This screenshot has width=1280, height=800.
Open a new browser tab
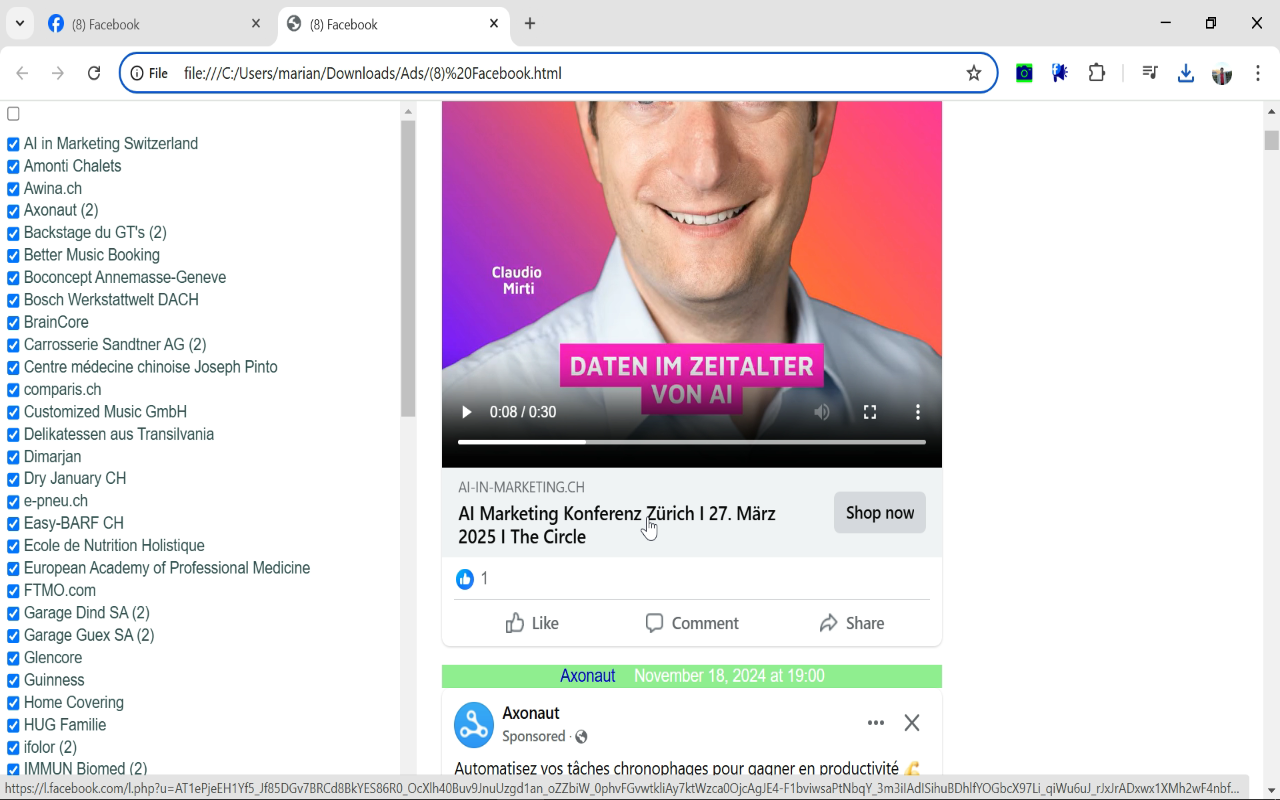tap(530, 24)
